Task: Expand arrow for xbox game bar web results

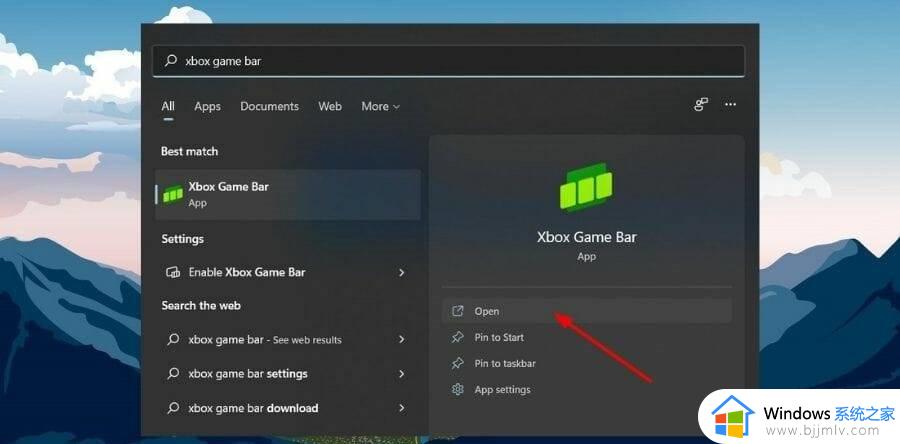Action: (x=402, y=340)
